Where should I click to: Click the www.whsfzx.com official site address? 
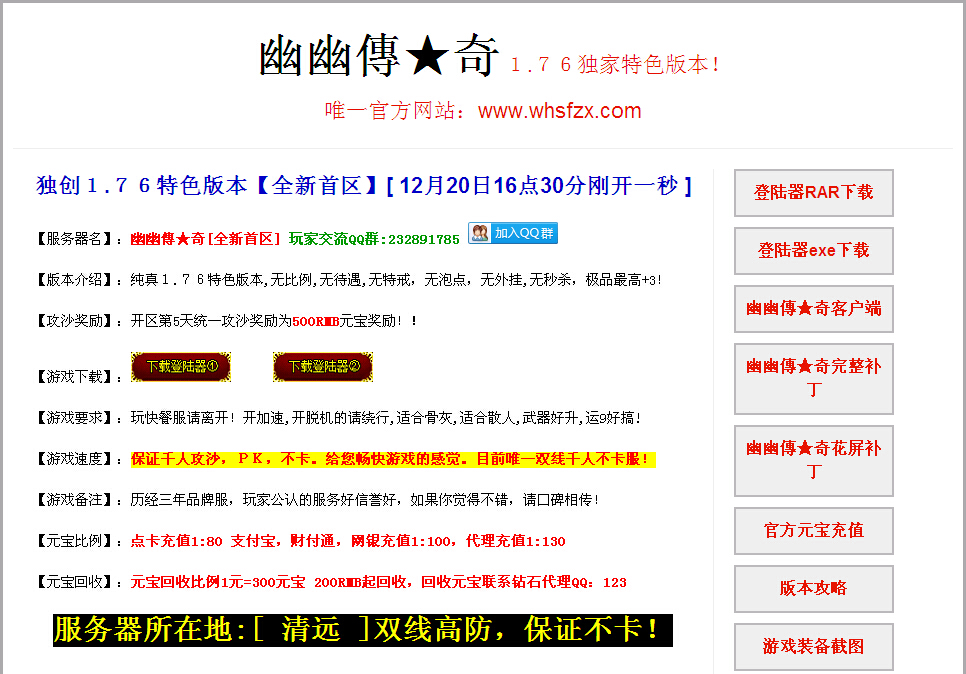coord(559,111)
